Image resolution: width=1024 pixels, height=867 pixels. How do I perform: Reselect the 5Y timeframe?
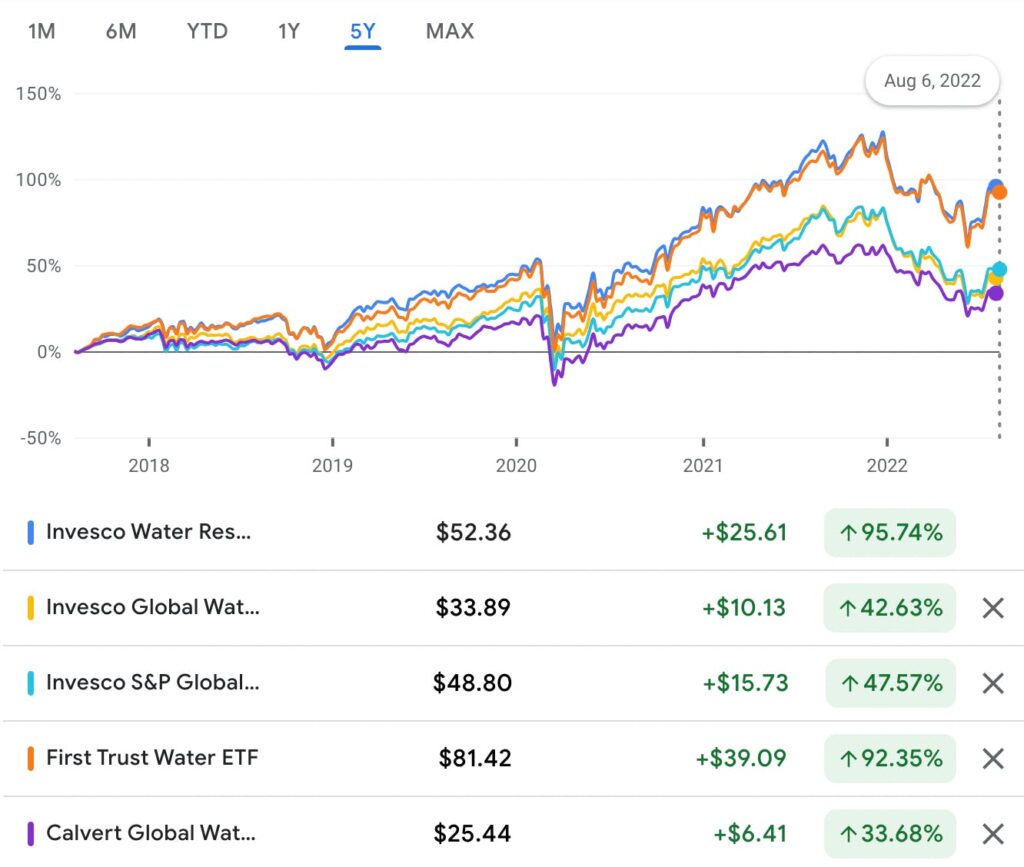click(364, 30)
